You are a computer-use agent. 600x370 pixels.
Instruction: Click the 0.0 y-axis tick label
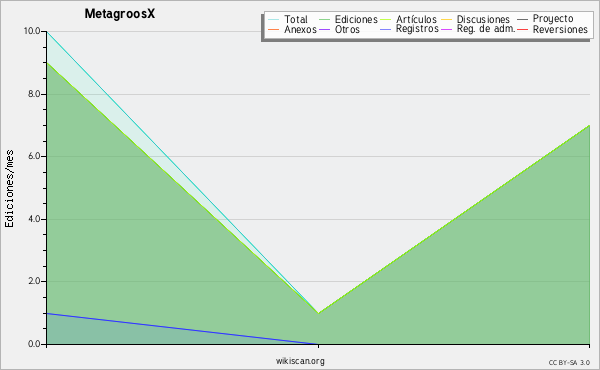34,344
